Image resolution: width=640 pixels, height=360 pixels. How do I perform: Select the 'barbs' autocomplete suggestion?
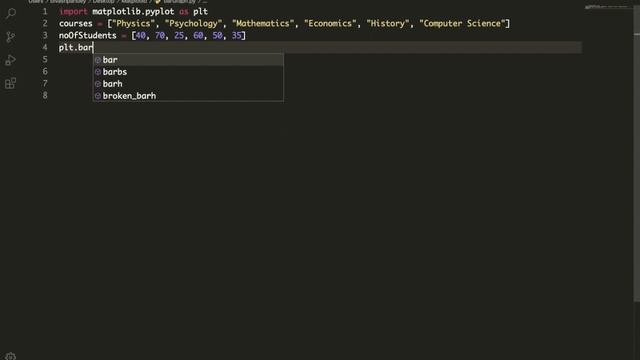tap(188, 72)
